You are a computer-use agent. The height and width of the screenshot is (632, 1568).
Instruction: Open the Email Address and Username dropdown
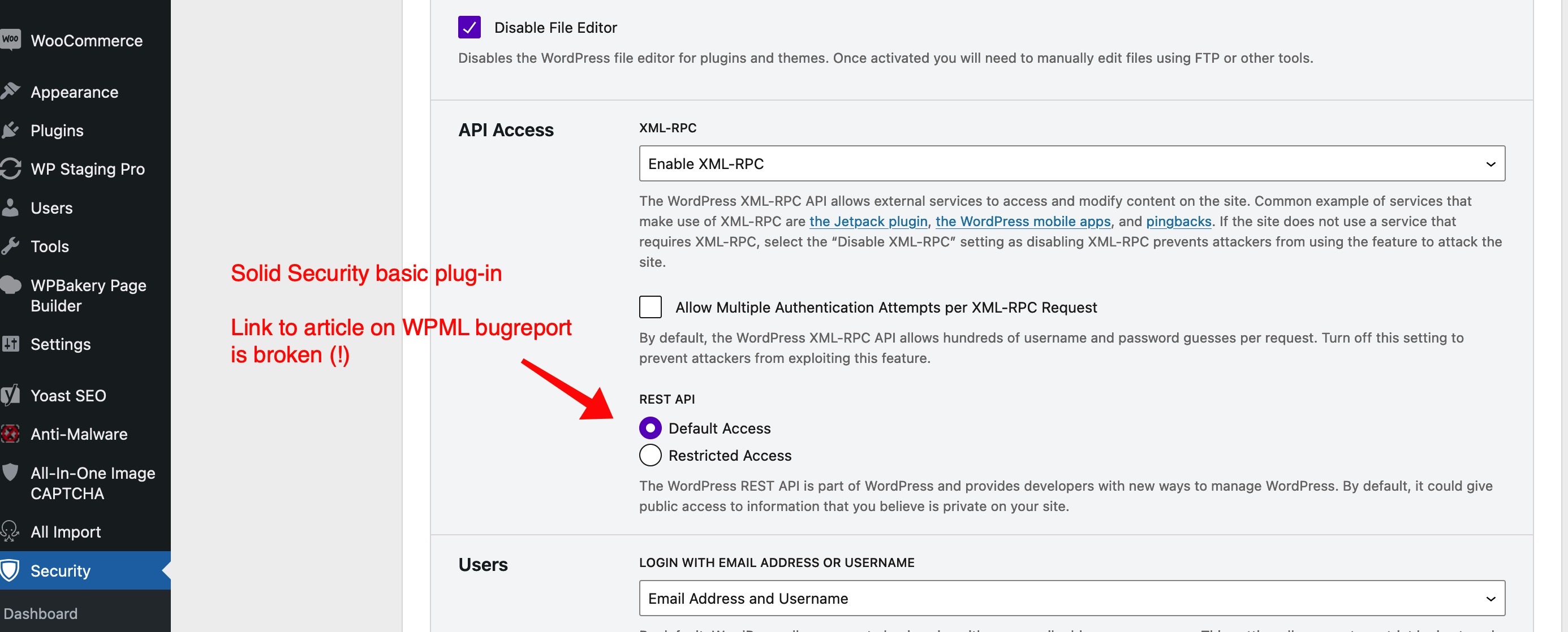(x=1072, y=599)
